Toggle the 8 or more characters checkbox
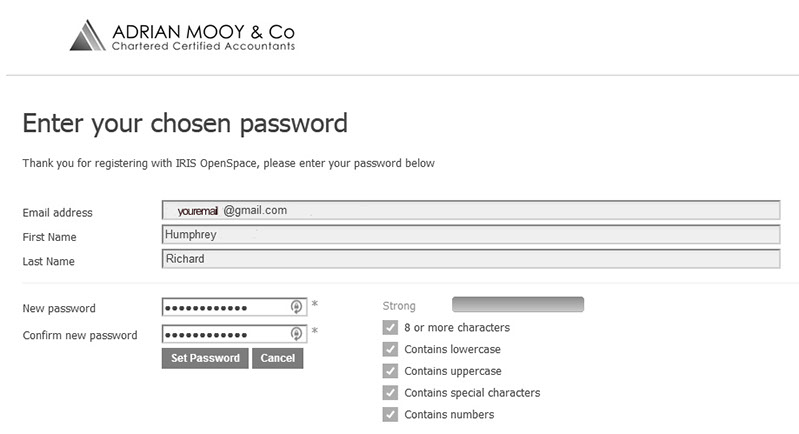This screenshot has height=434, width=799. pos(390,328)
